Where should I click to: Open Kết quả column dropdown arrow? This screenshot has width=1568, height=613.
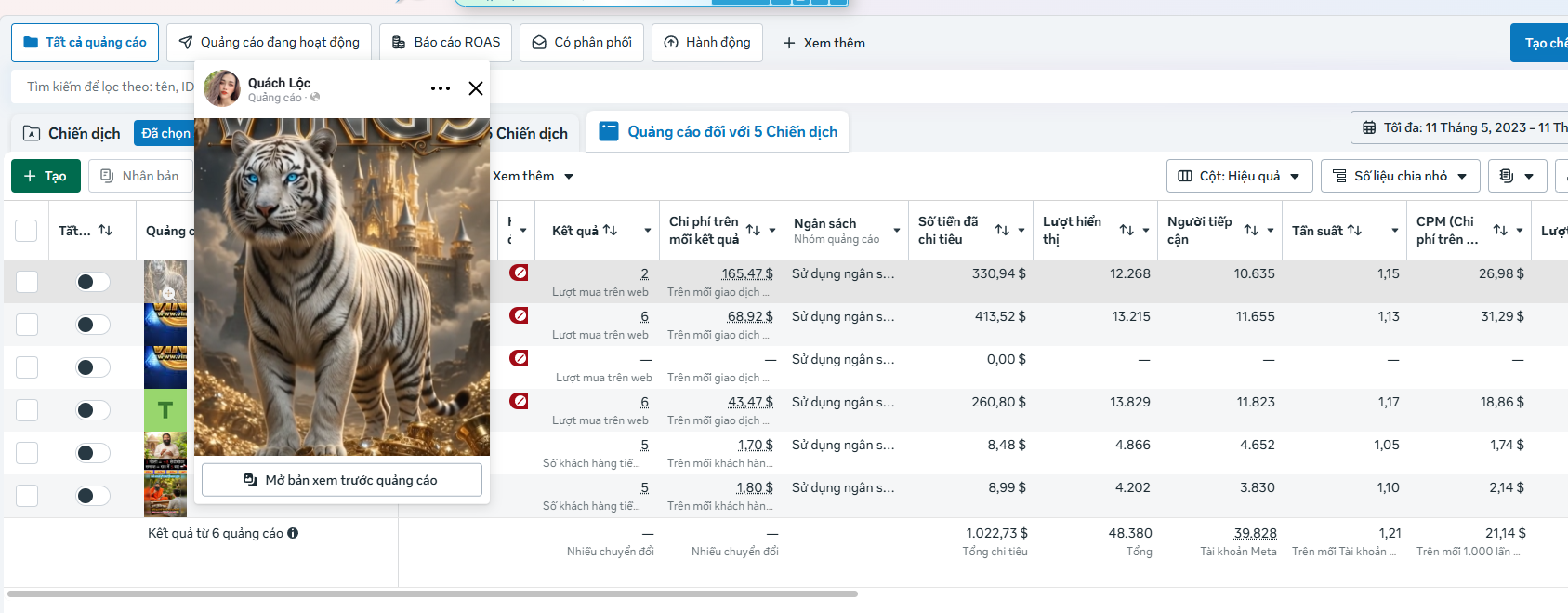point(648,230)
